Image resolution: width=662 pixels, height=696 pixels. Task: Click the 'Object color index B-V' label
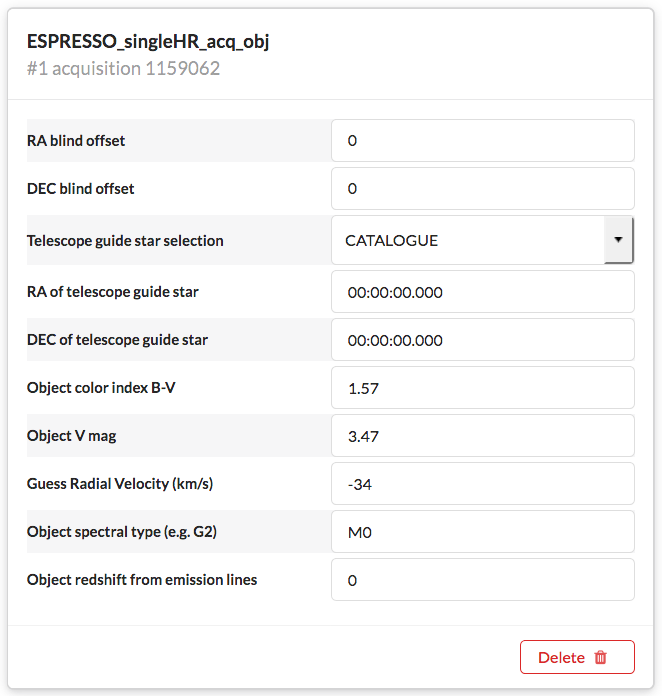tap(101, 388)
